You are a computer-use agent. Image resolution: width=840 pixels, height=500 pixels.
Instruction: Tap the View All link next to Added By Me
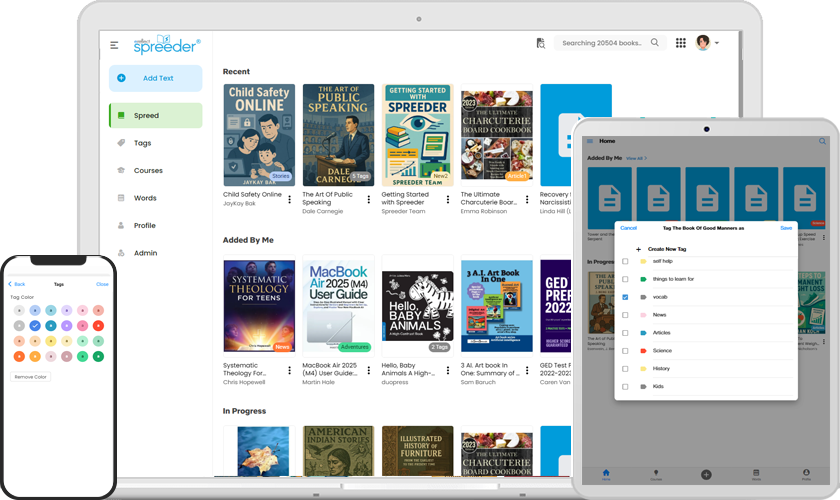pyautogui.click(x=636, y=159)
